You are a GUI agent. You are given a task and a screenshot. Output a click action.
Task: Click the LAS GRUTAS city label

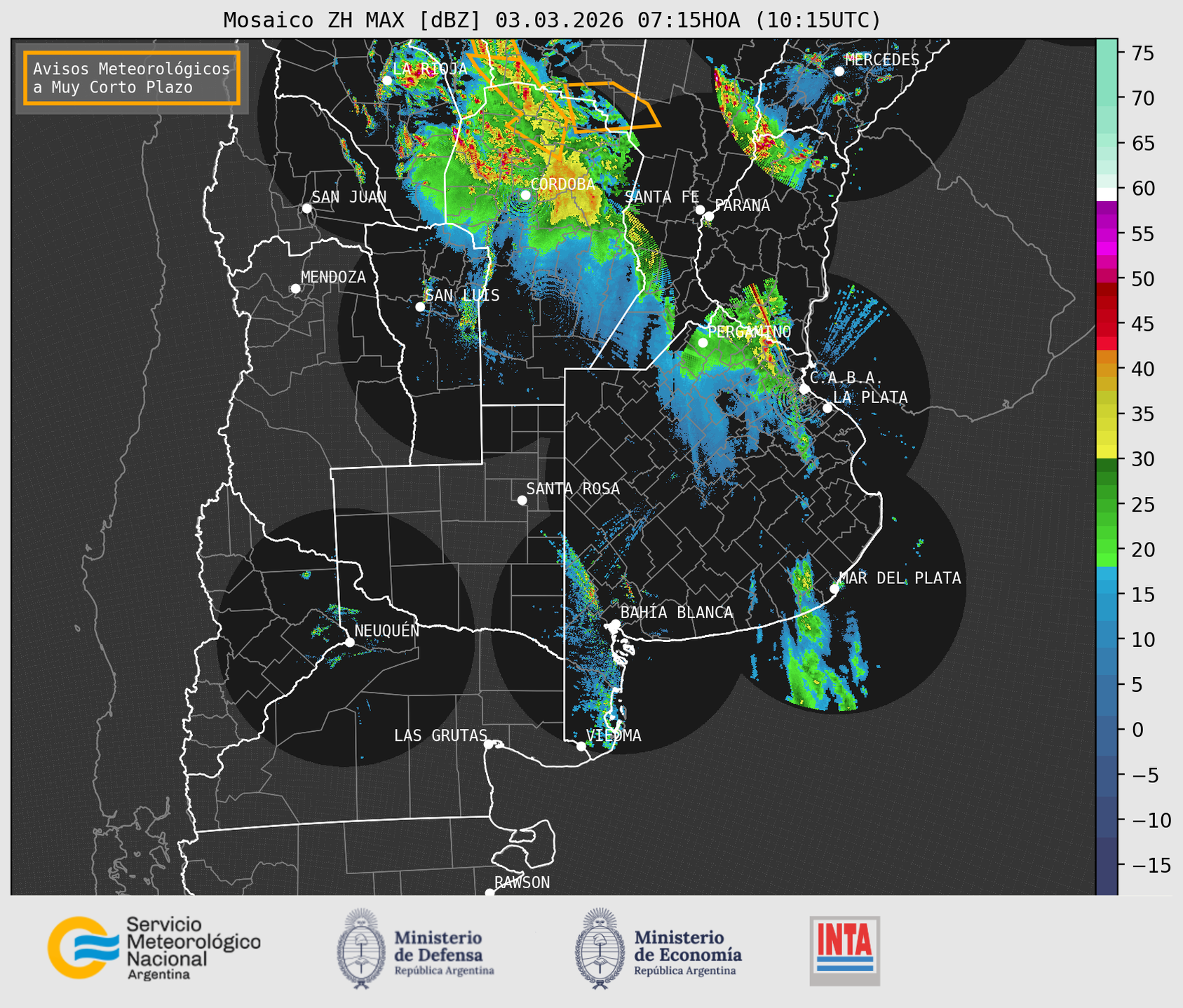click(x=440, y=735)
